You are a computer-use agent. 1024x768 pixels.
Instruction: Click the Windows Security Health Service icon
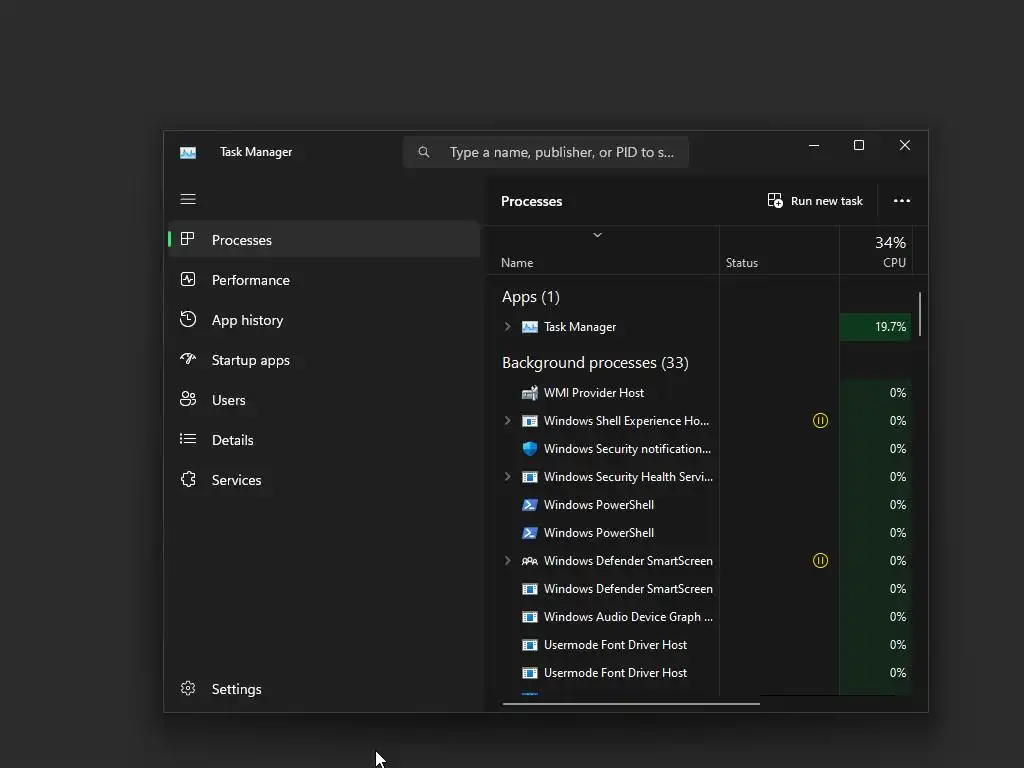pyautogui.click(x=530, y=477)
